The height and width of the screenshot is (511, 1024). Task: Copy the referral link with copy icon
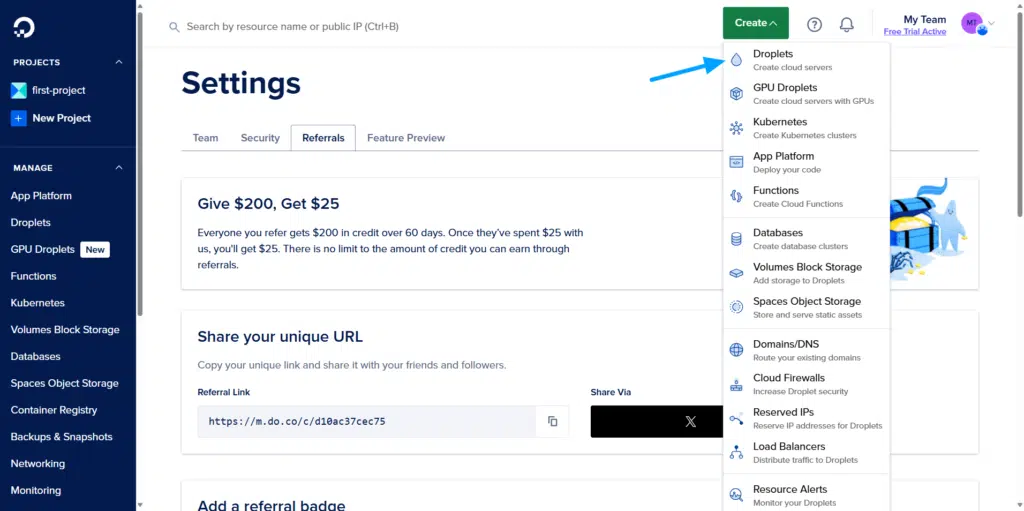552,421
